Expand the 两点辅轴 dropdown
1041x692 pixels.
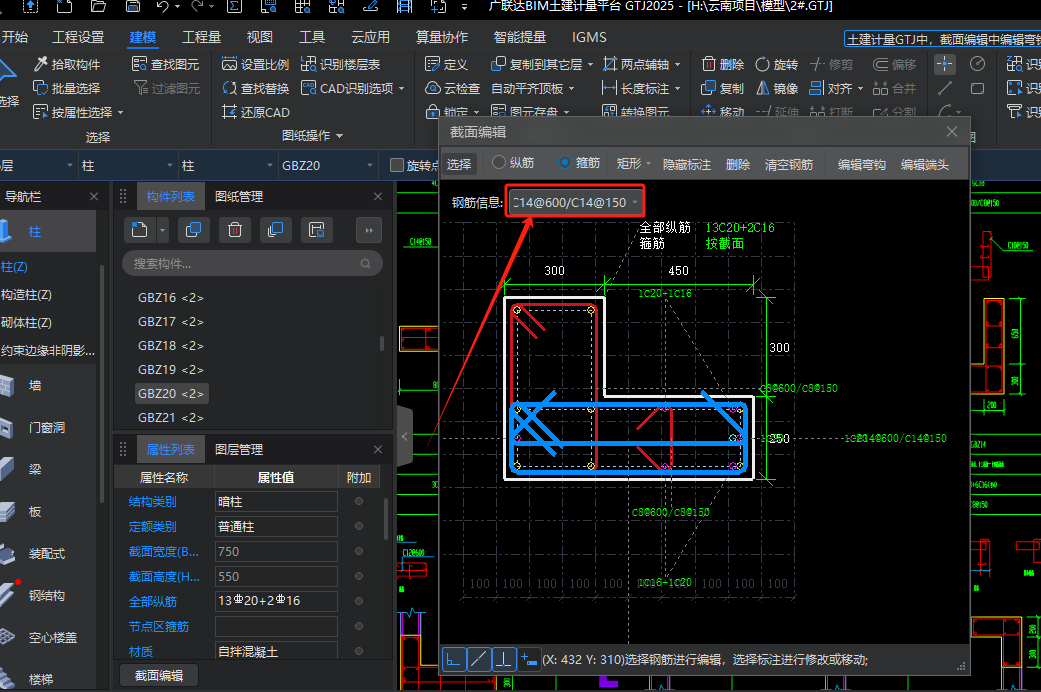677,64
